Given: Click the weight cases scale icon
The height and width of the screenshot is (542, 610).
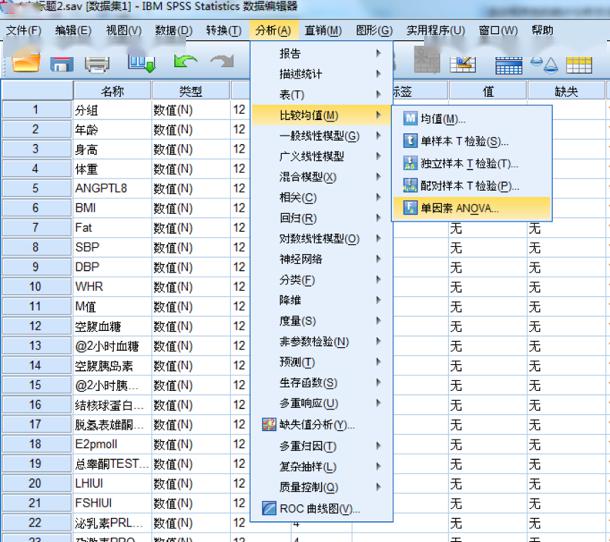Looking at the screenshot, I should [x=545, y=64].
